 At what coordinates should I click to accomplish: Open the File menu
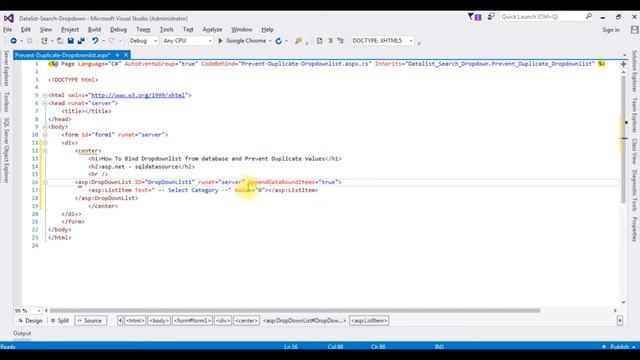pyautogui.click(x=7, y=29)
